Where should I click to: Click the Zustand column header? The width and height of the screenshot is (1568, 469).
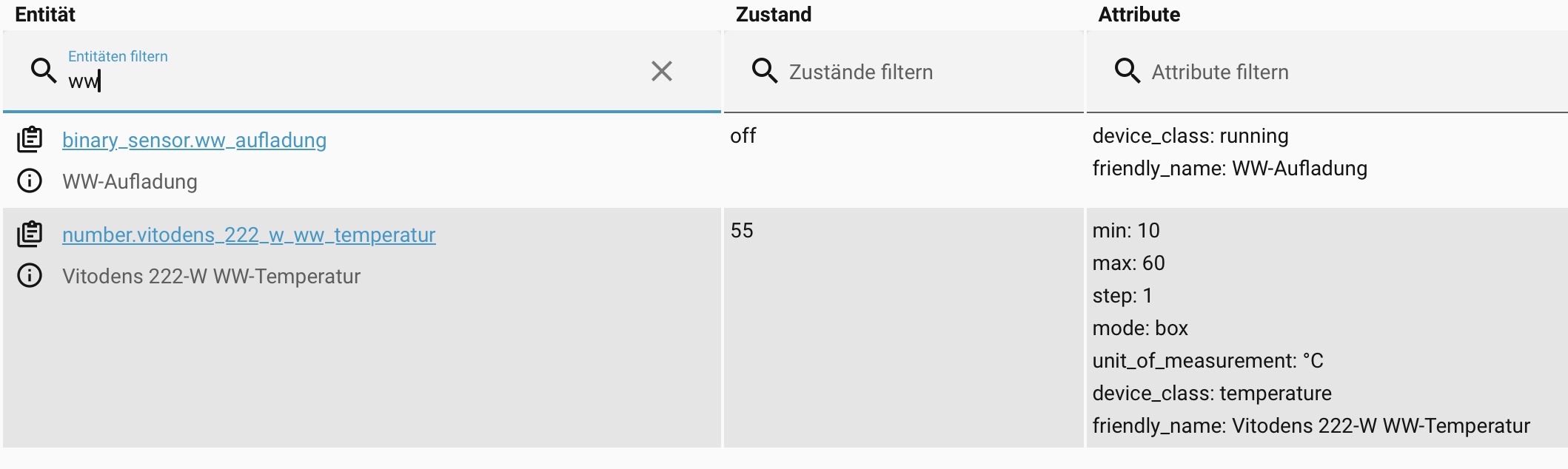pos(773,15)
